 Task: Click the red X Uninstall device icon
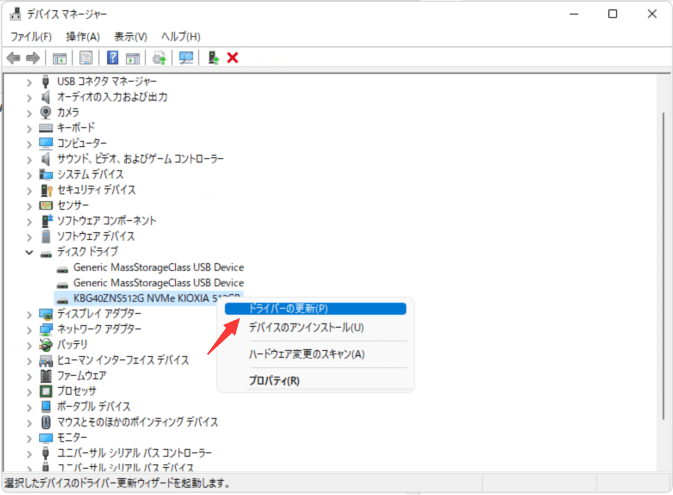click(x=233, y=58)
